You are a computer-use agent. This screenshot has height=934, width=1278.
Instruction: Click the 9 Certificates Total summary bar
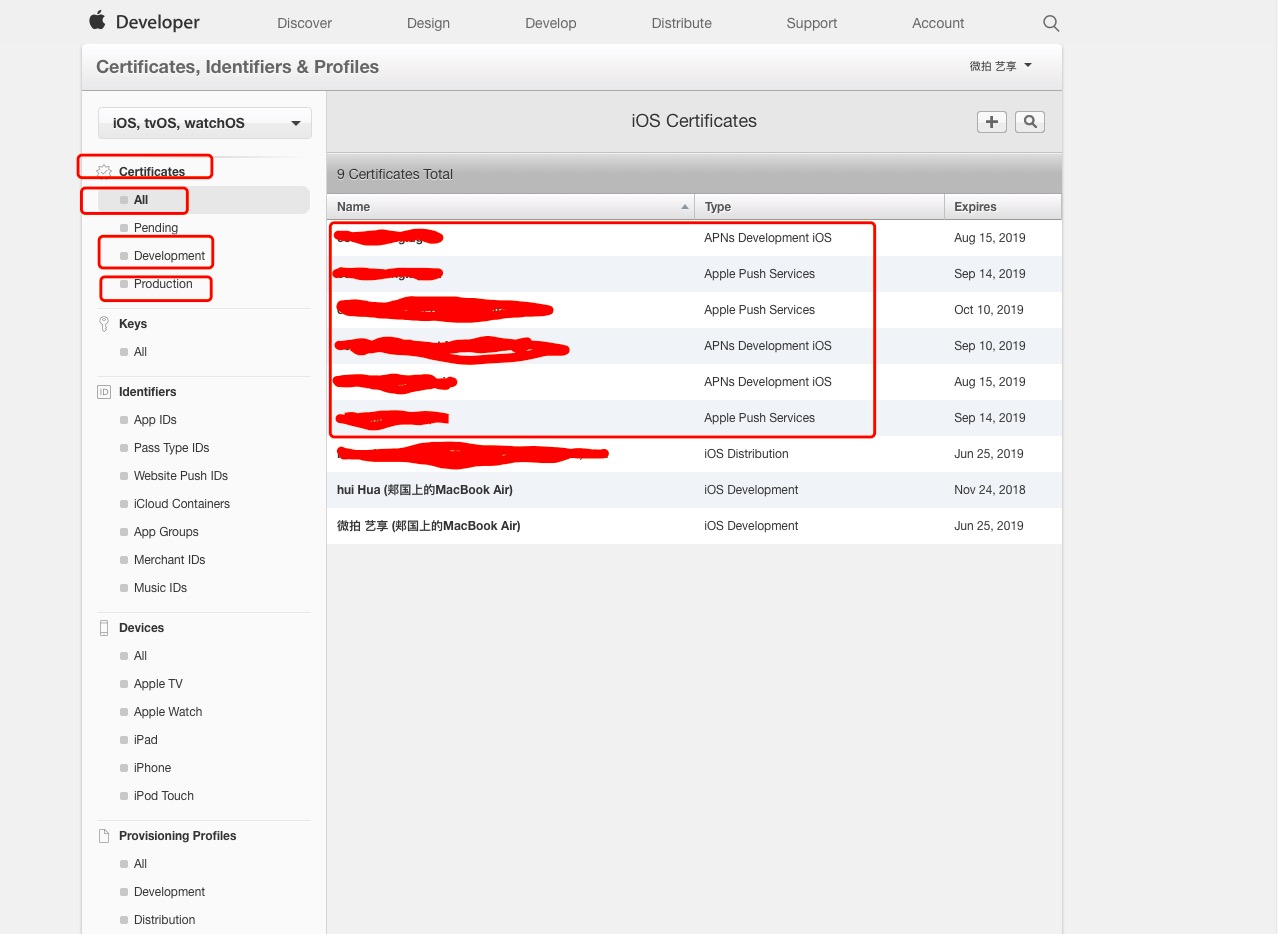click(x=694, y=174)
